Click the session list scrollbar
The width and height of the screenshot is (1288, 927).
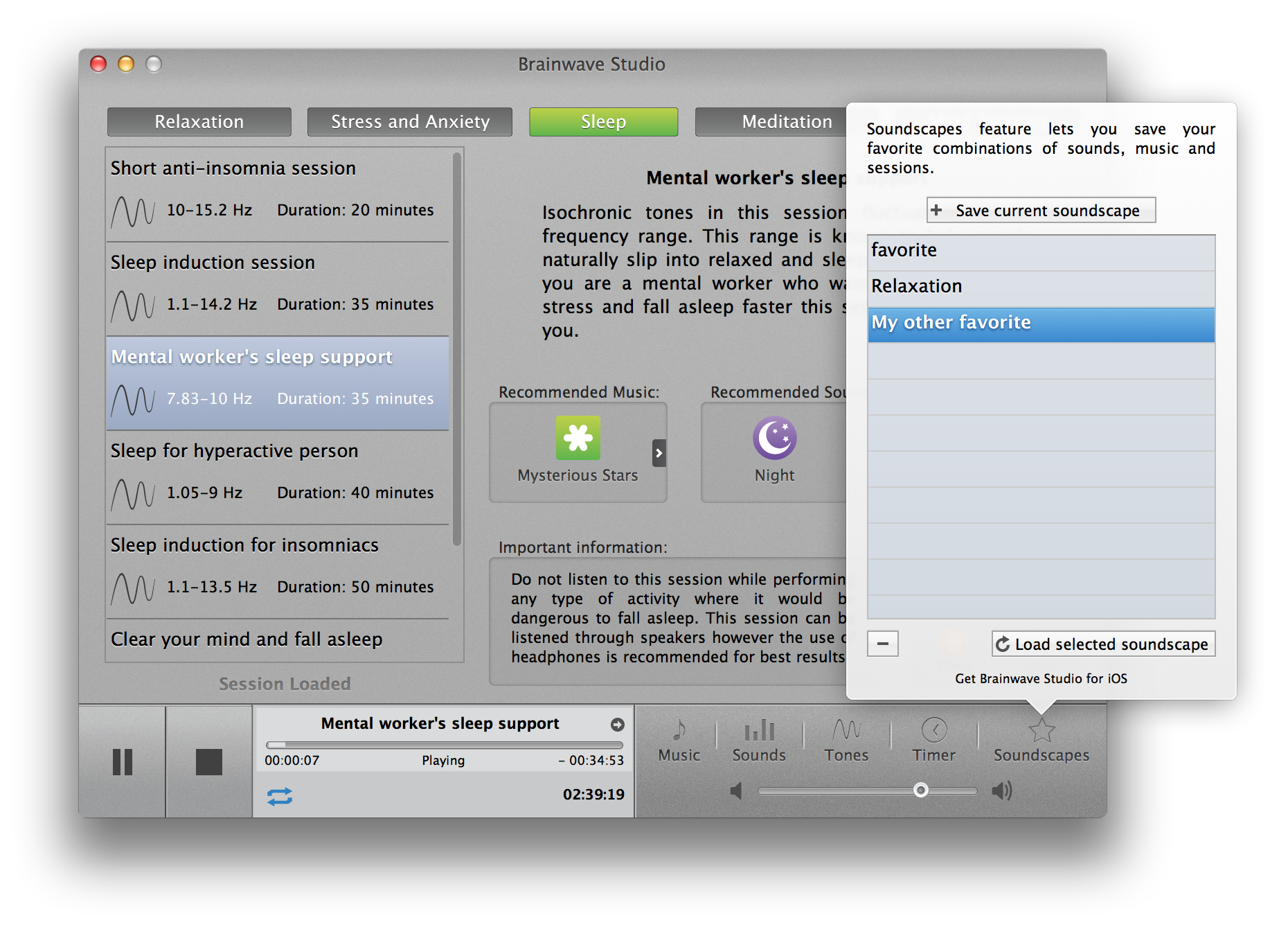click(x=456, y=348)
